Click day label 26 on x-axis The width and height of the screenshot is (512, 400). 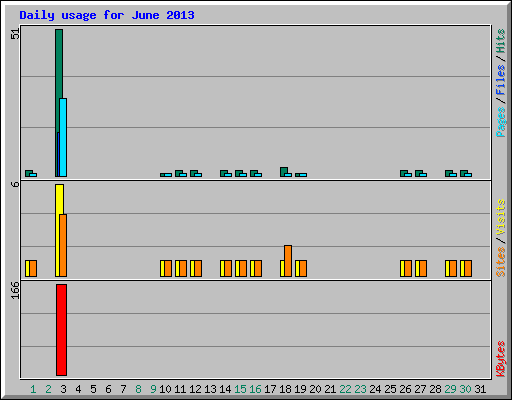tap(405, 389)
